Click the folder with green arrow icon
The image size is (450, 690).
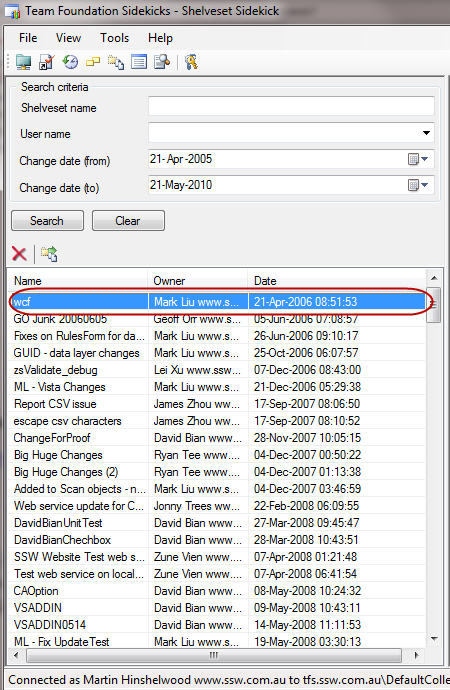(49, 254)
